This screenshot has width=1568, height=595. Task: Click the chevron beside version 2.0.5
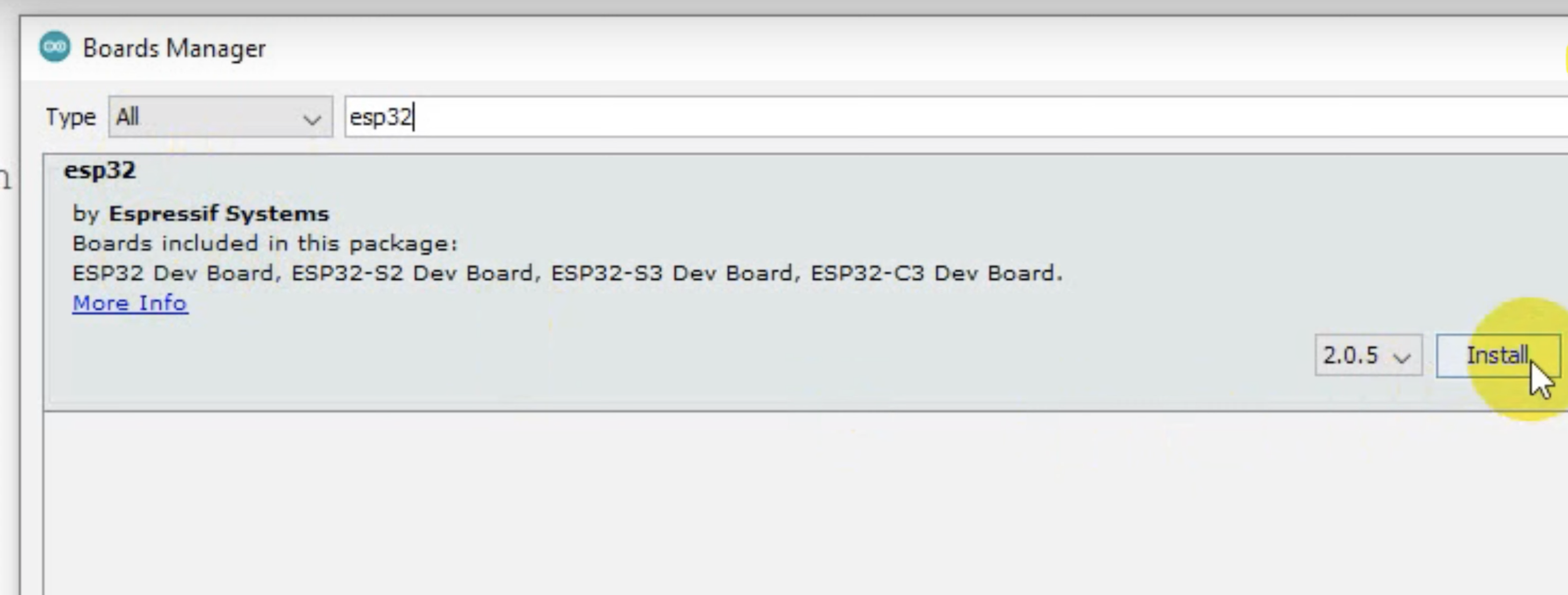[x=1402, y=358]
